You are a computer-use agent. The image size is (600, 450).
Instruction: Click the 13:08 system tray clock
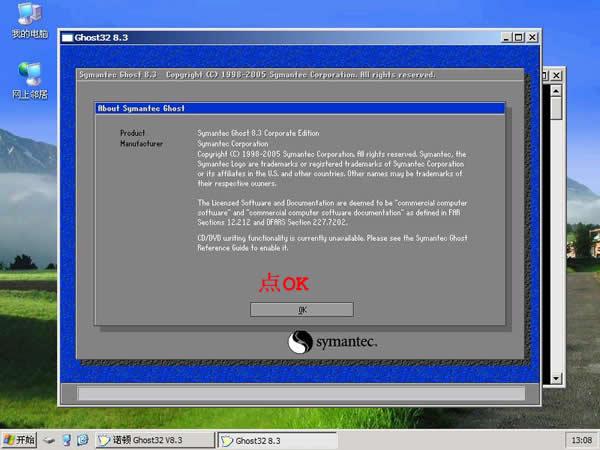(x=581, y=440)
